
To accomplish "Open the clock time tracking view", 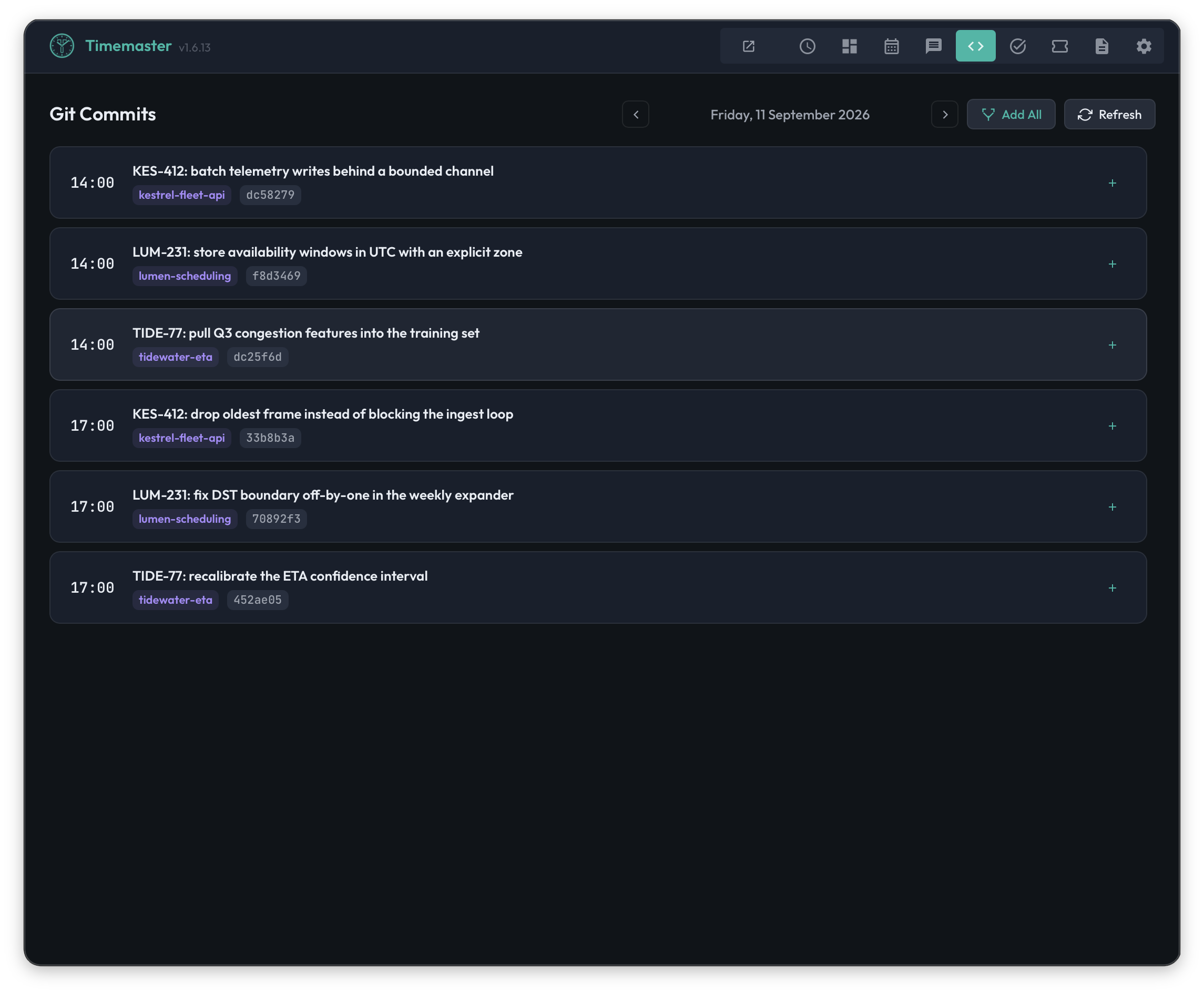I will (808, 46).
